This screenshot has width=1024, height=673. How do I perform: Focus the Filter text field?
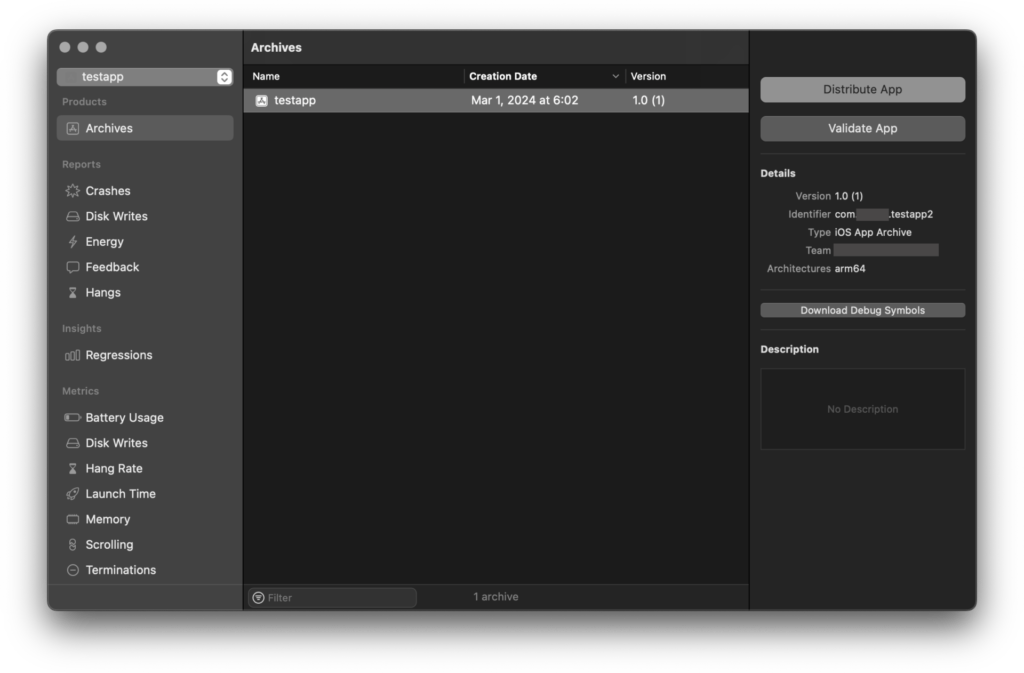332,598
